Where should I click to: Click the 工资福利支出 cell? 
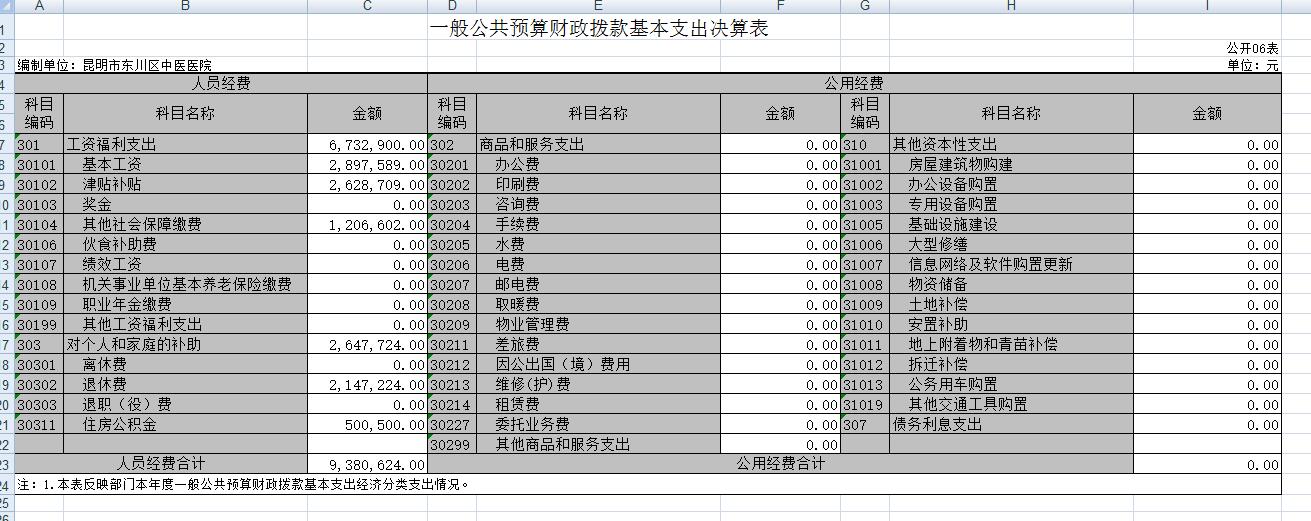click(x=185, y=144)
